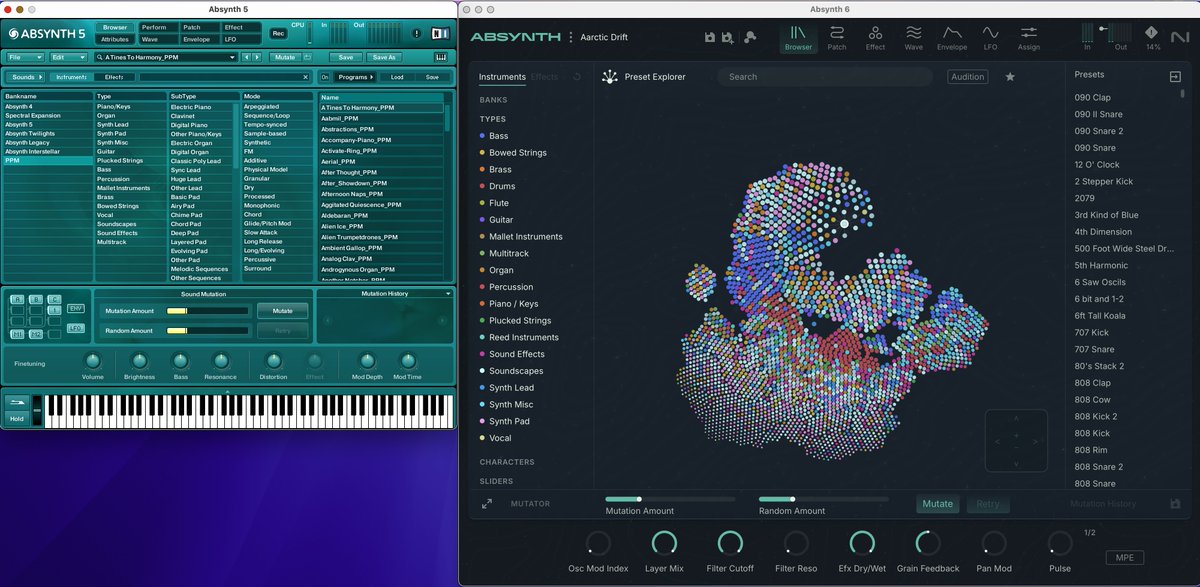Toggle oscillator A in Absynth 5 mutation grid

18,300
